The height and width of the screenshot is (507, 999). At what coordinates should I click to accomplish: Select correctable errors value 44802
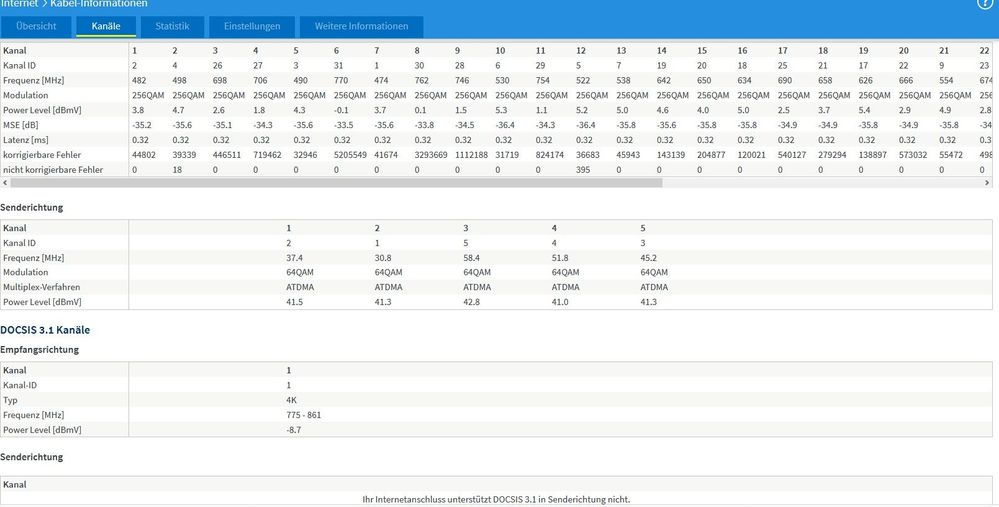(143, 155)
